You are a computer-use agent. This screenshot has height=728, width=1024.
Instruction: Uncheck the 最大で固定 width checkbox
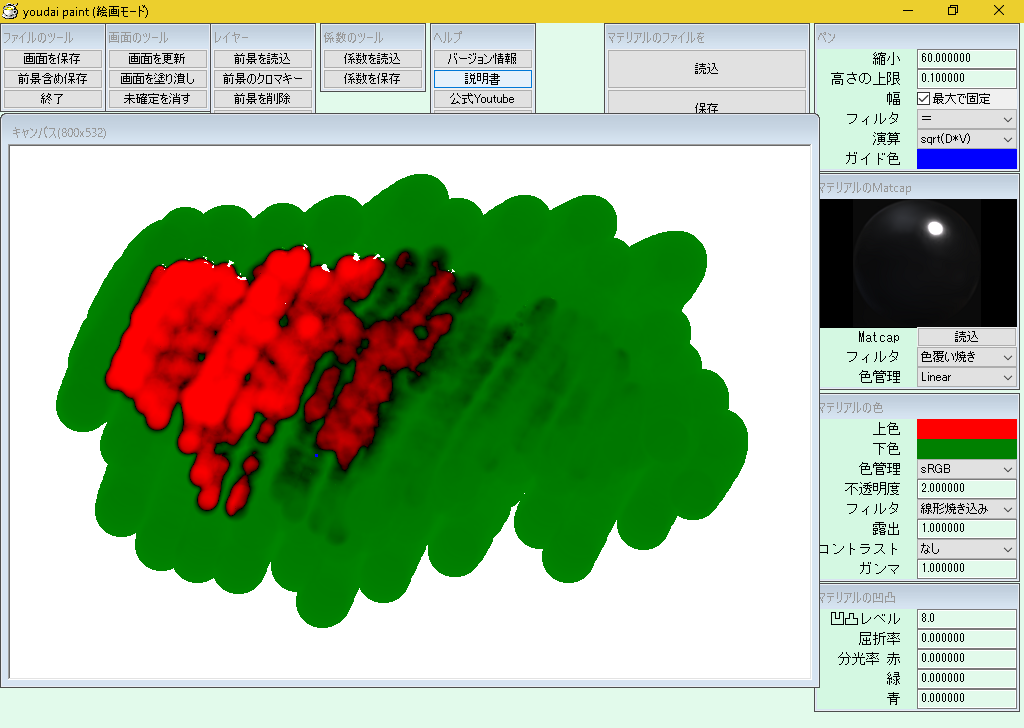[x=924, y=97]
